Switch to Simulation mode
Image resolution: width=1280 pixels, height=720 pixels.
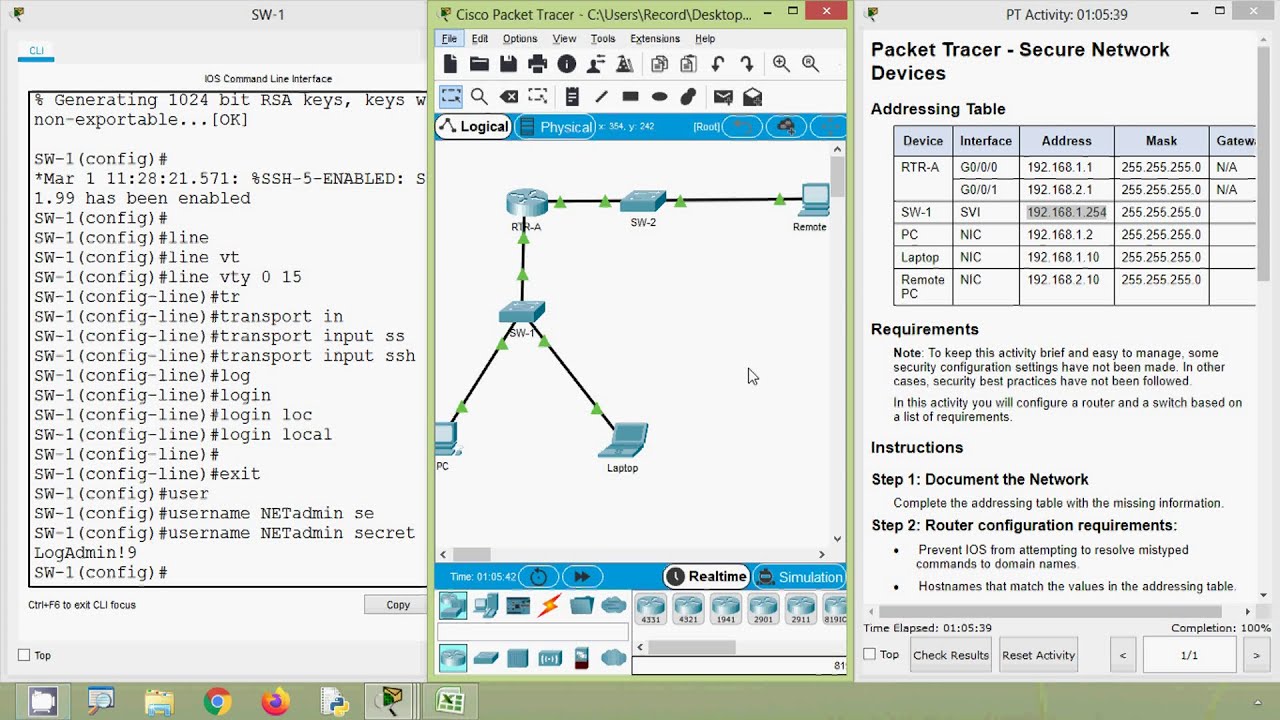[800, 576]
